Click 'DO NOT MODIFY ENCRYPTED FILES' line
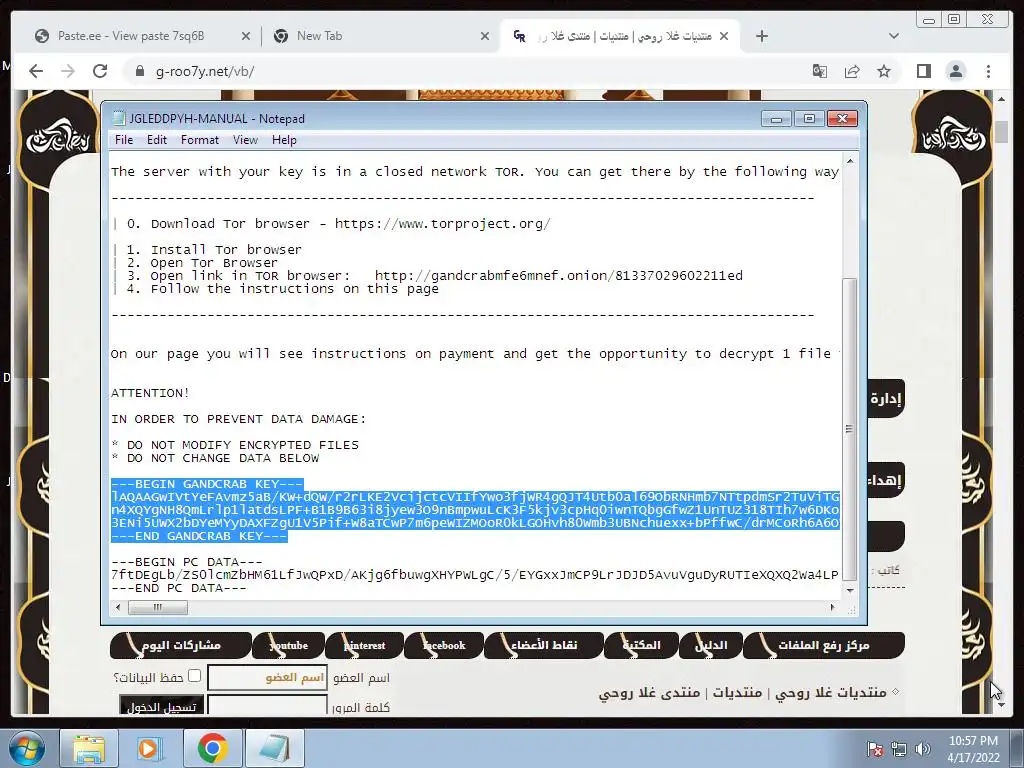Screen dimensions: 1024x768 point(242,445)
